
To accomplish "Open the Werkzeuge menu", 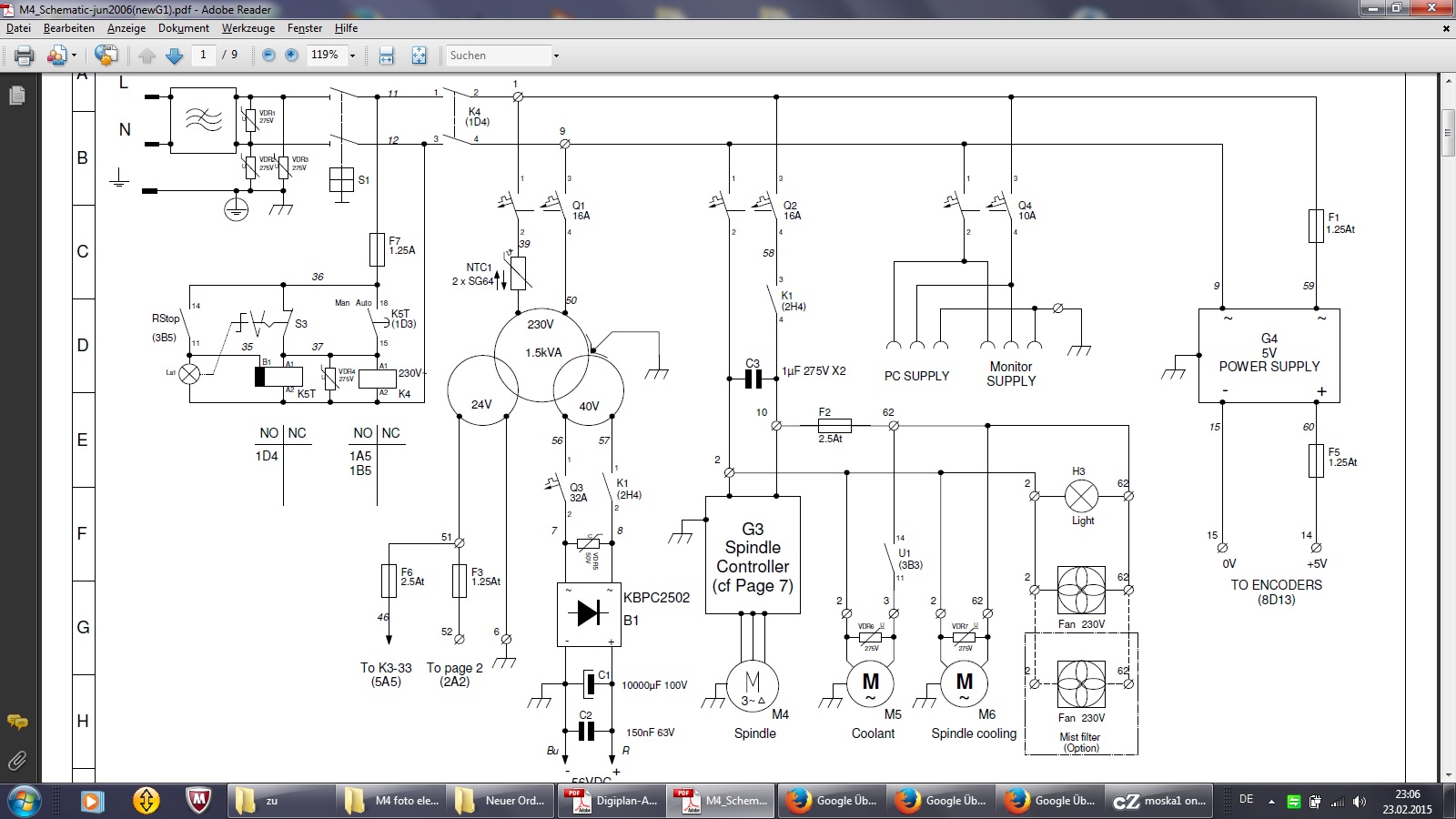I will pyautogui.click(x=248, y=28).
